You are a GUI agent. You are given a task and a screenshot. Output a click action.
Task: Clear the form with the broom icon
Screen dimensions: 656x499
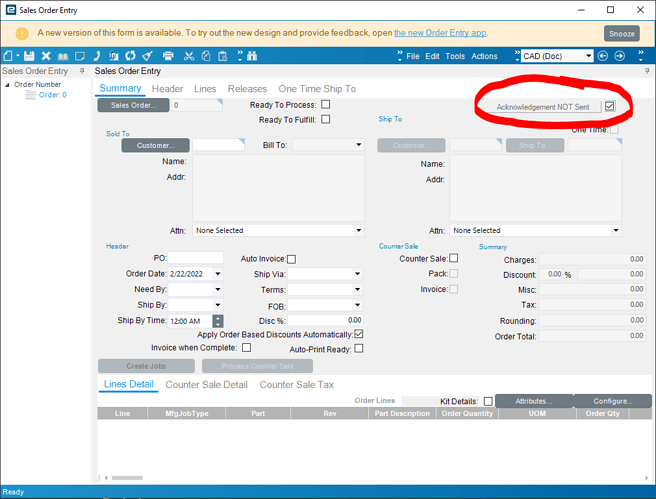(x=147, y=56)
